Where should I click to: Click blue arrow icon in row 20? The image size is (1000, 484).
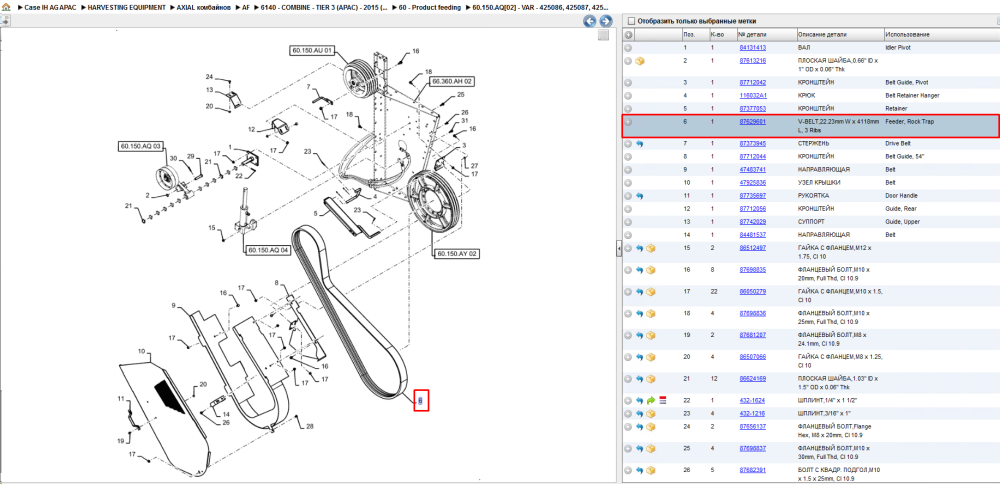point(640,357)
